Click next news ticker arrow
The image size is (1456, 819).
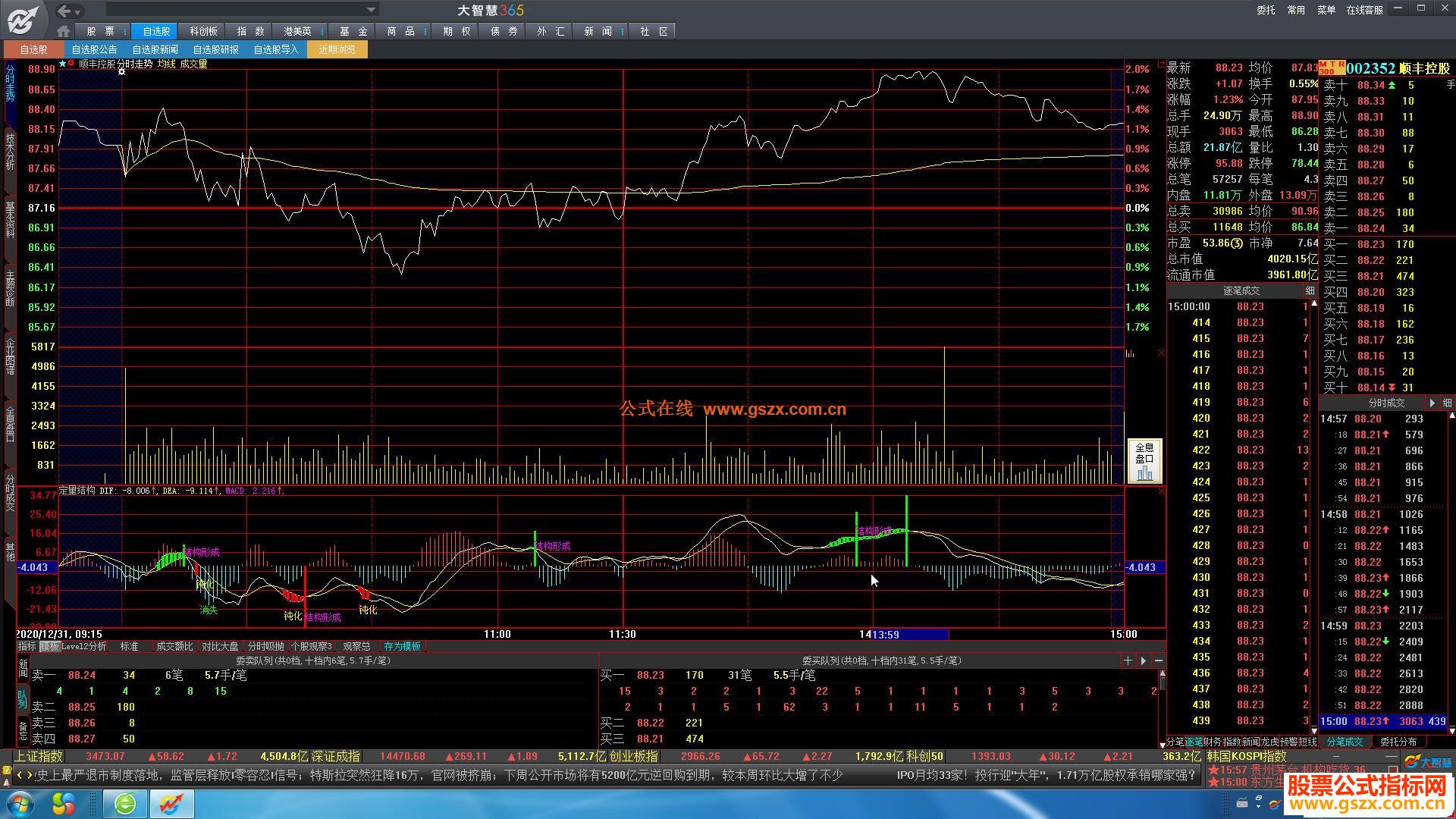30,775
